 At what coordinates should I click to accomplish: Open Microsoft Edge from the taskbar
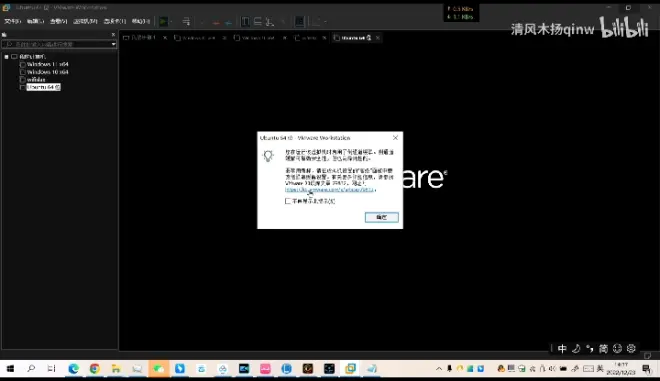(73, 369)
